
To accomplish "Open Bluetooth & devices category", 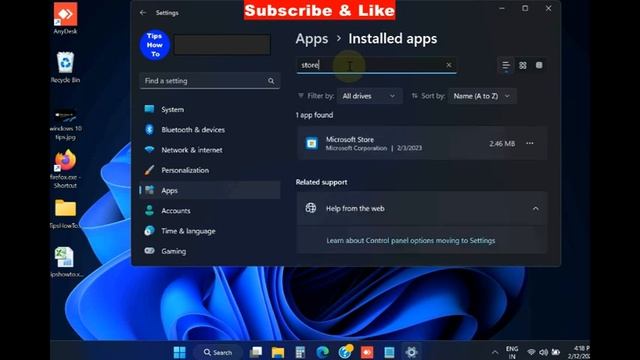I will [209, 130].
